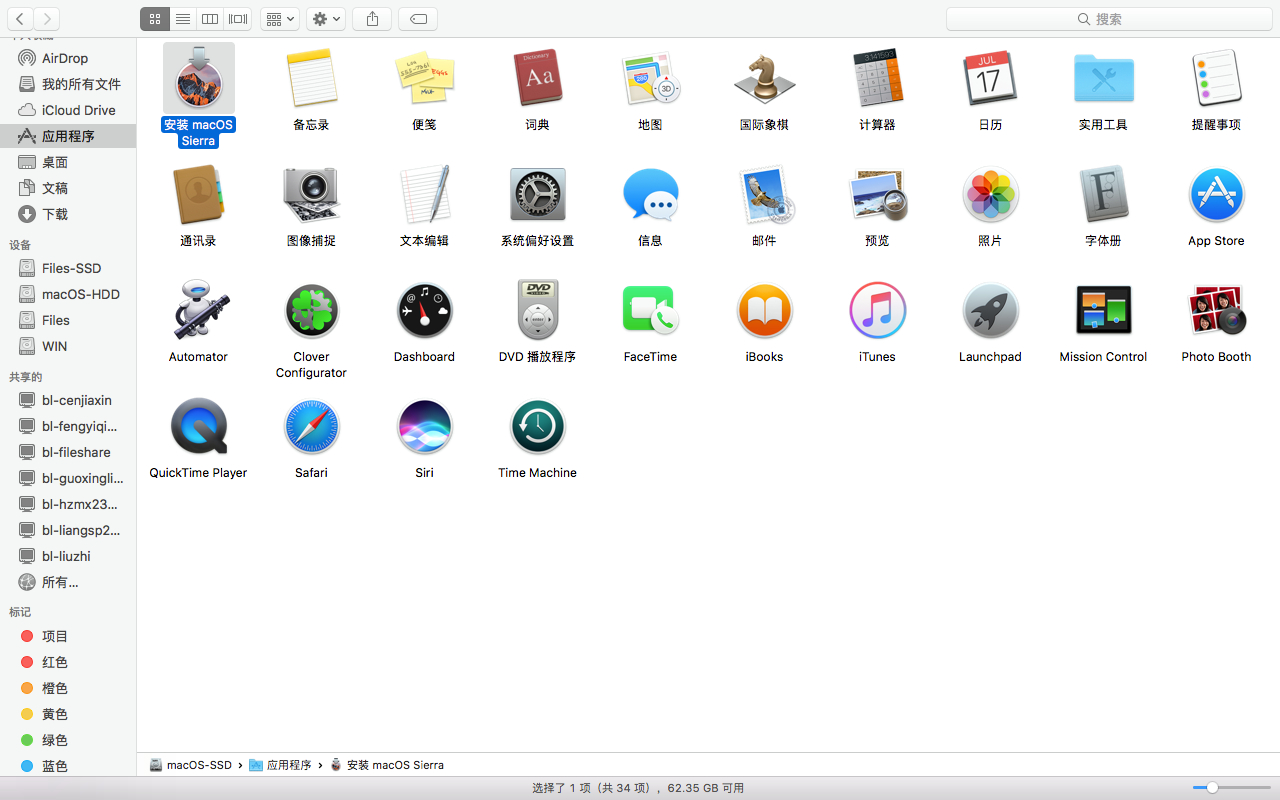Open the arrange-by grouping dropdown
Viewport: 1280px width, 800px height.
[x=280, y=19]
